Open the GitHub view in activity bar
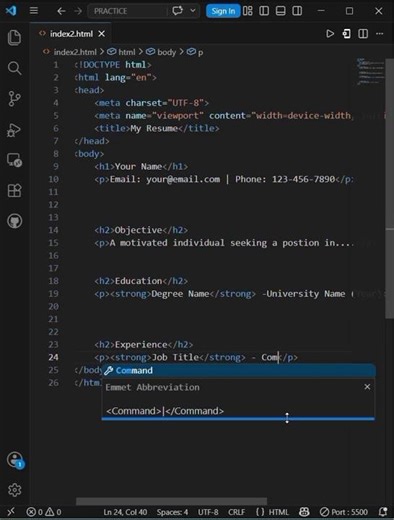 click(x=15, y=221)
